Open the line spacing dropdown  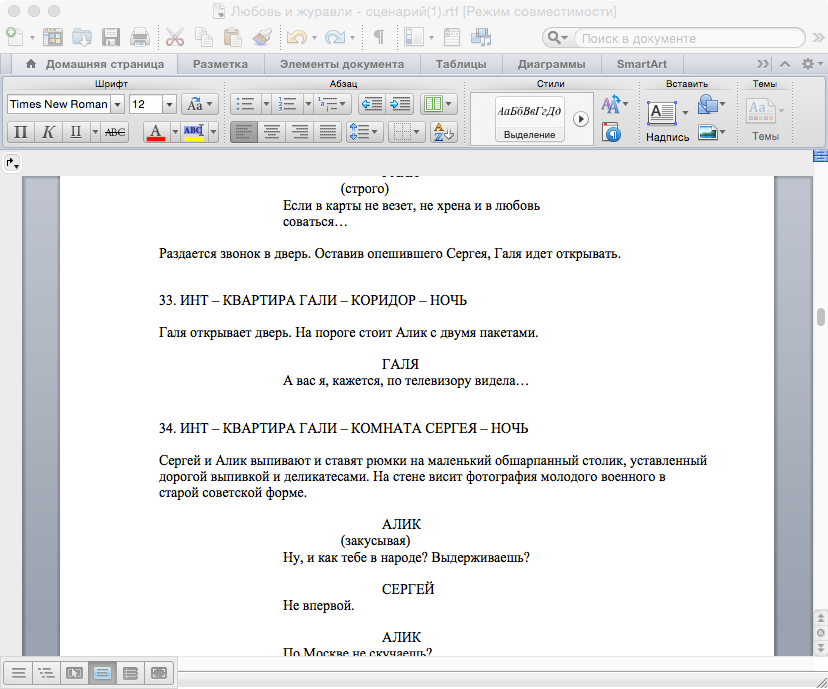[x=363, y=131]
